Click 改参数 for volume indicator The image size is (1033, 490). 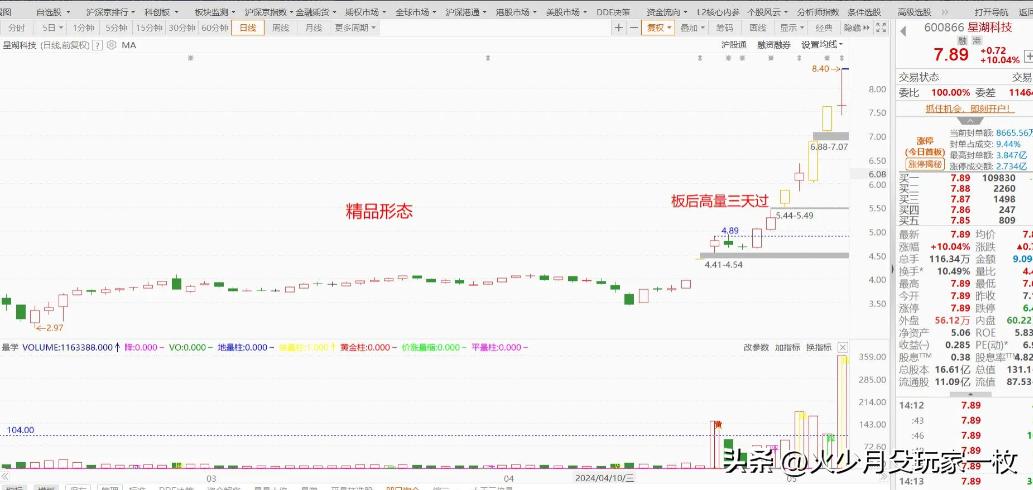[756, 348]
